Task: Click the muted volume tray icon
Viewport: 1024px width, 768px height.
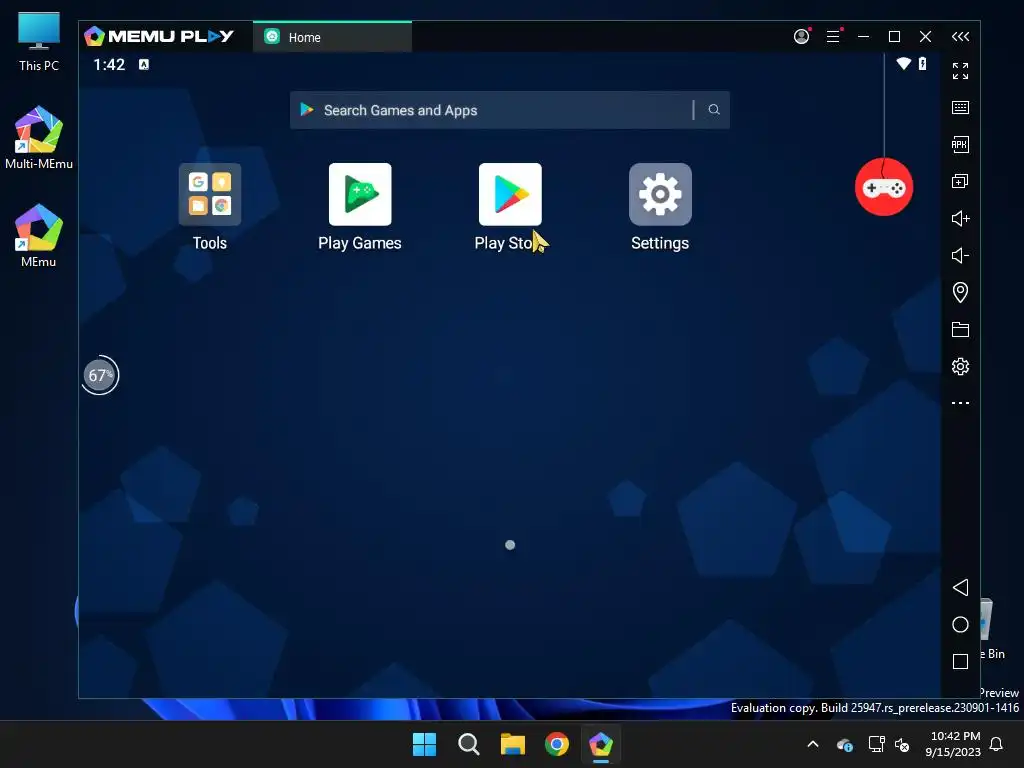Action: pos(902,744)
